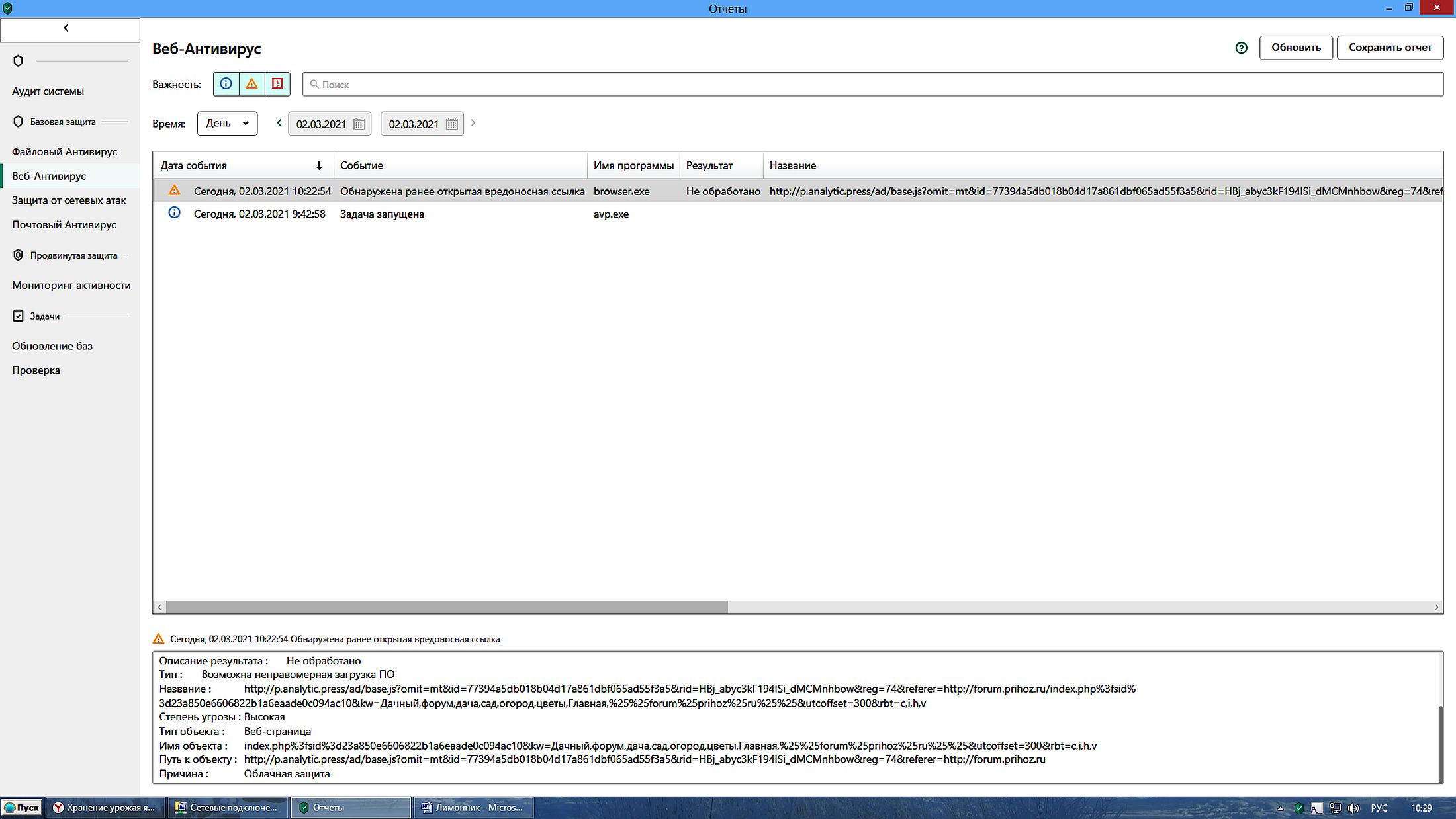
Task: Click the Поиск search field
Action: (872, 84)
